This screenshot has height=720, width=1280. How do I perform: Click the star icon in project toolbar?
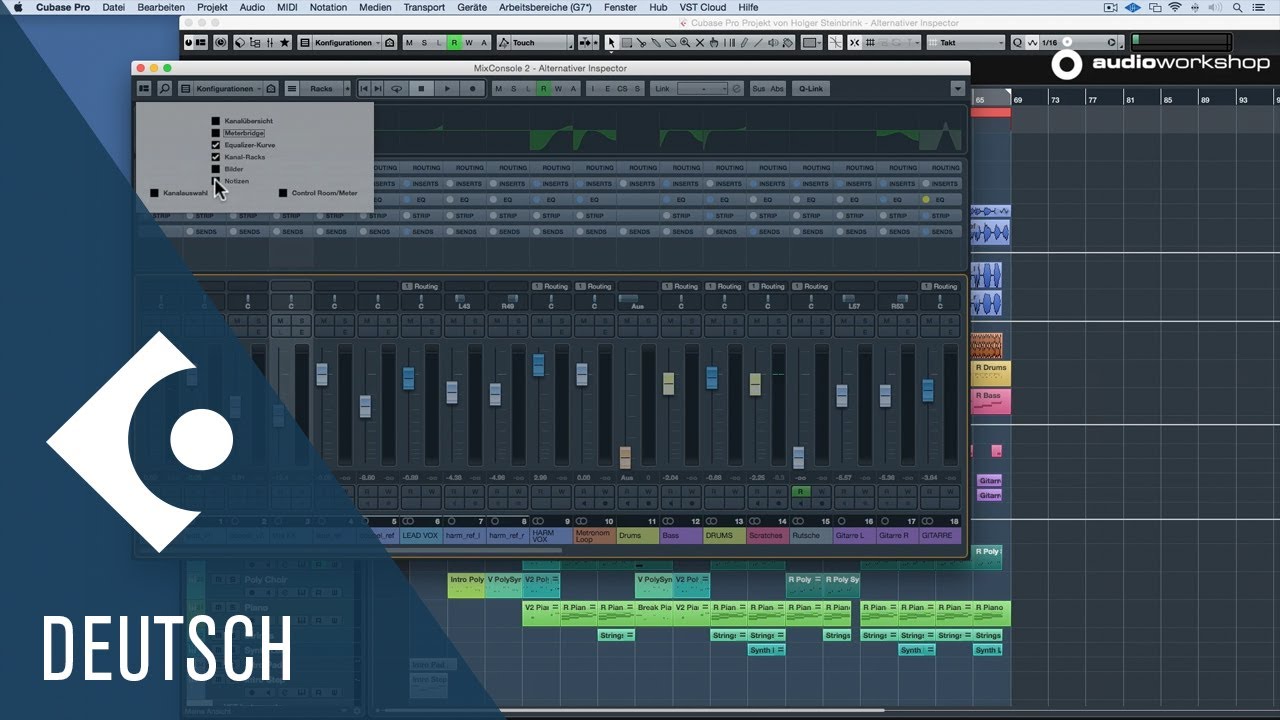click(x=285, y=43)
